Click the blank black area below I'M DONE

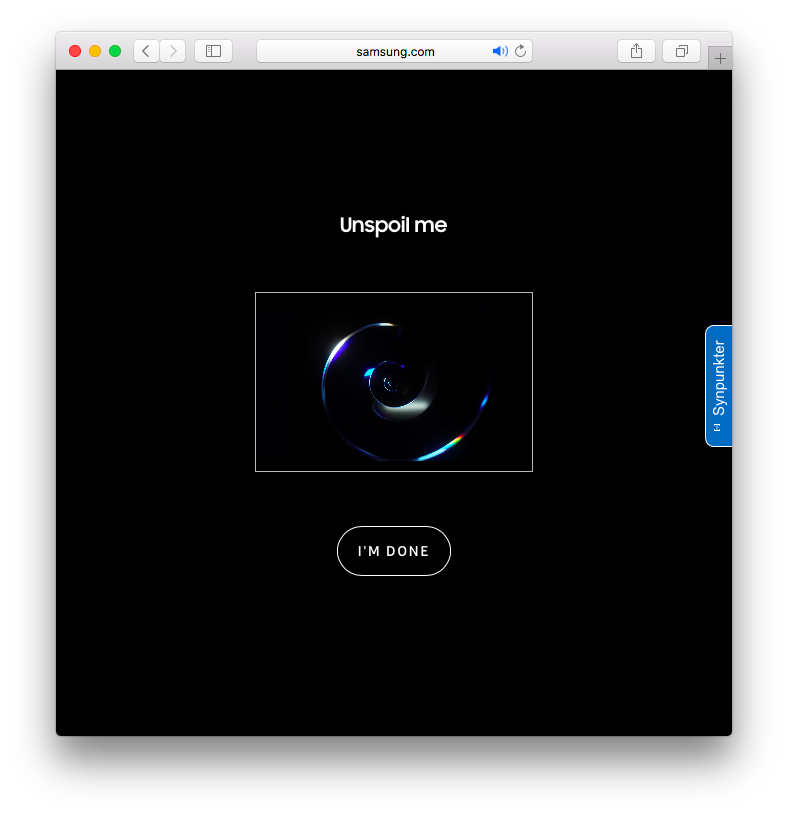coord(394,680)
